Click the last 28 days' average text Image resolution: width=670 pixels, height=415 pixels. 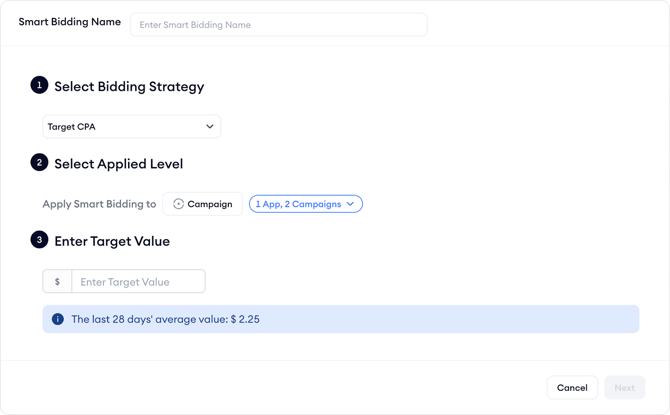166,320
